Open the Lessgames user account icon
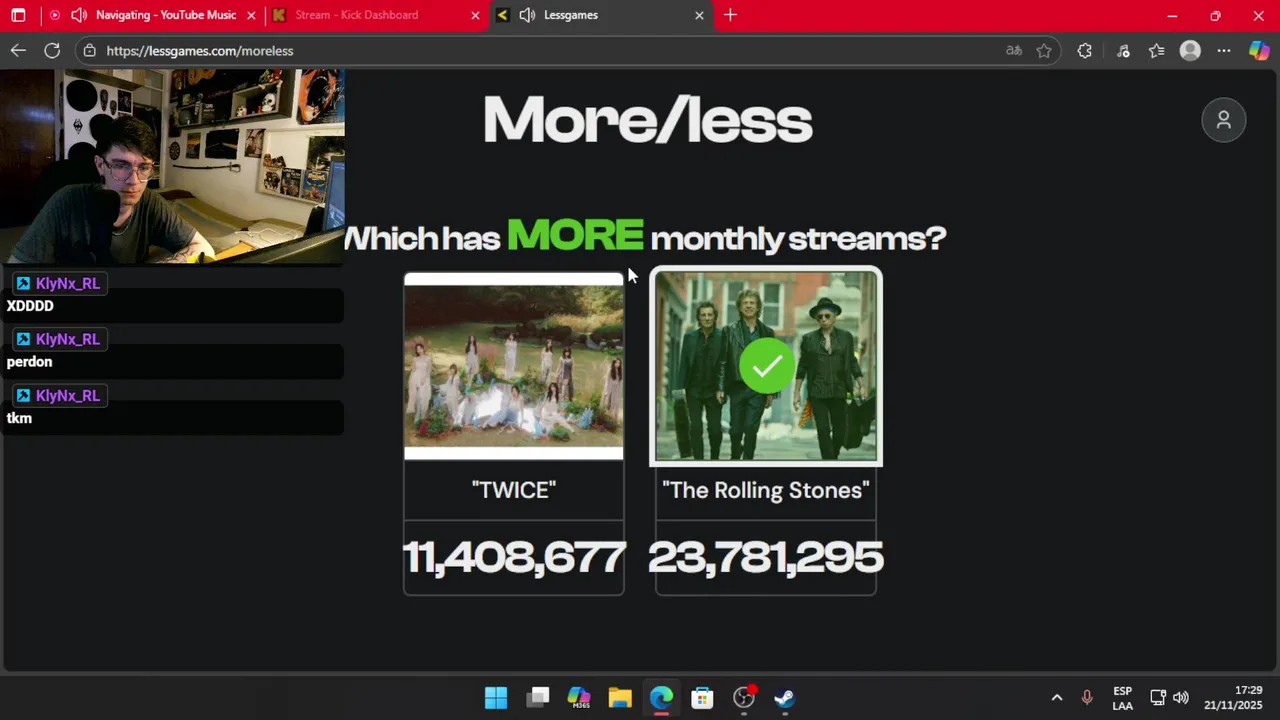1280x720 pixels. (x=1223, y=120)
